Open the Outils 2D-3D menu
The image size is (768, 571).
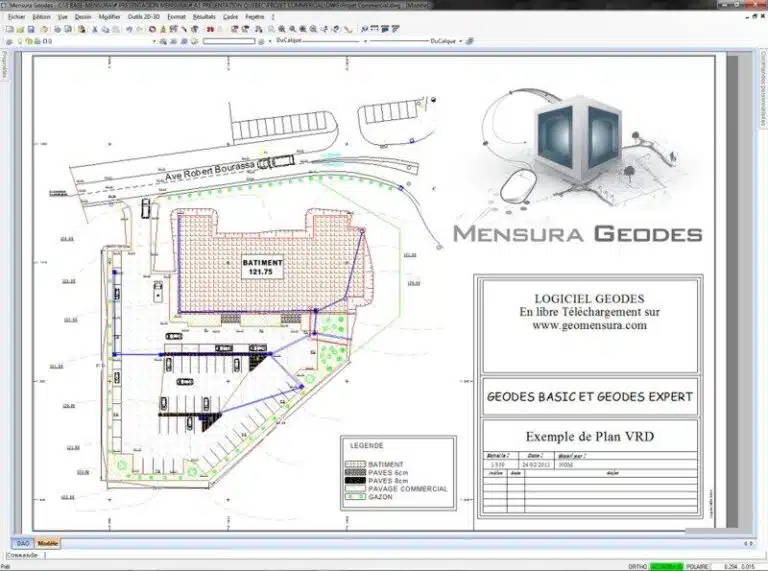point(144,17)
